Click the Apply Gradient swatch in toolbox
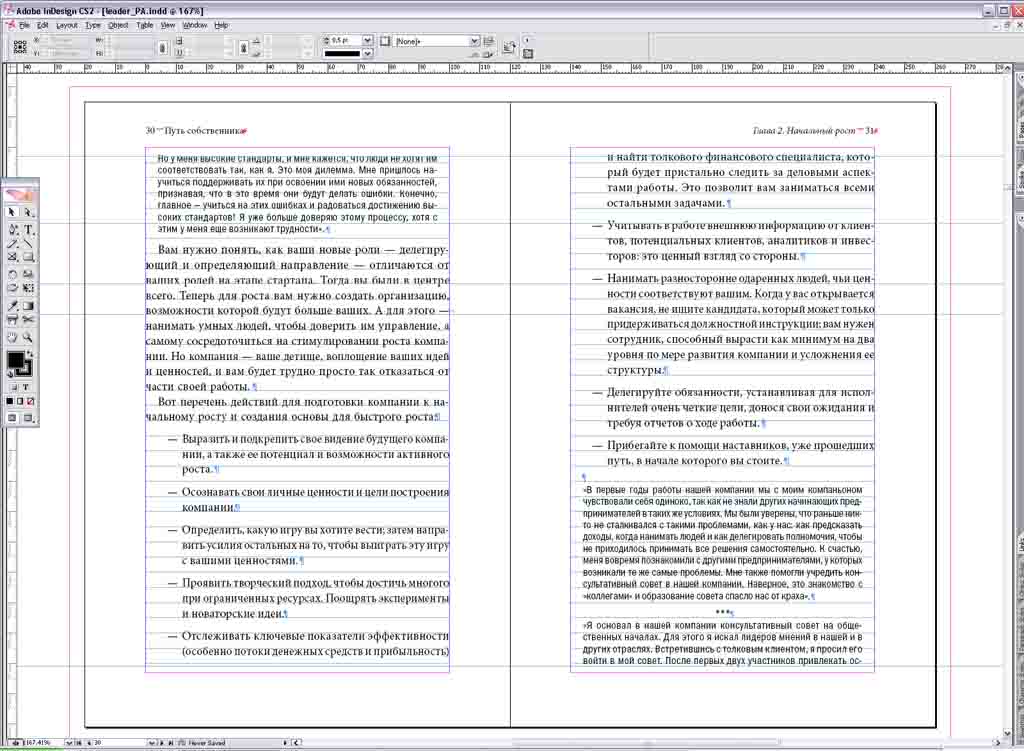 [20, 401]
